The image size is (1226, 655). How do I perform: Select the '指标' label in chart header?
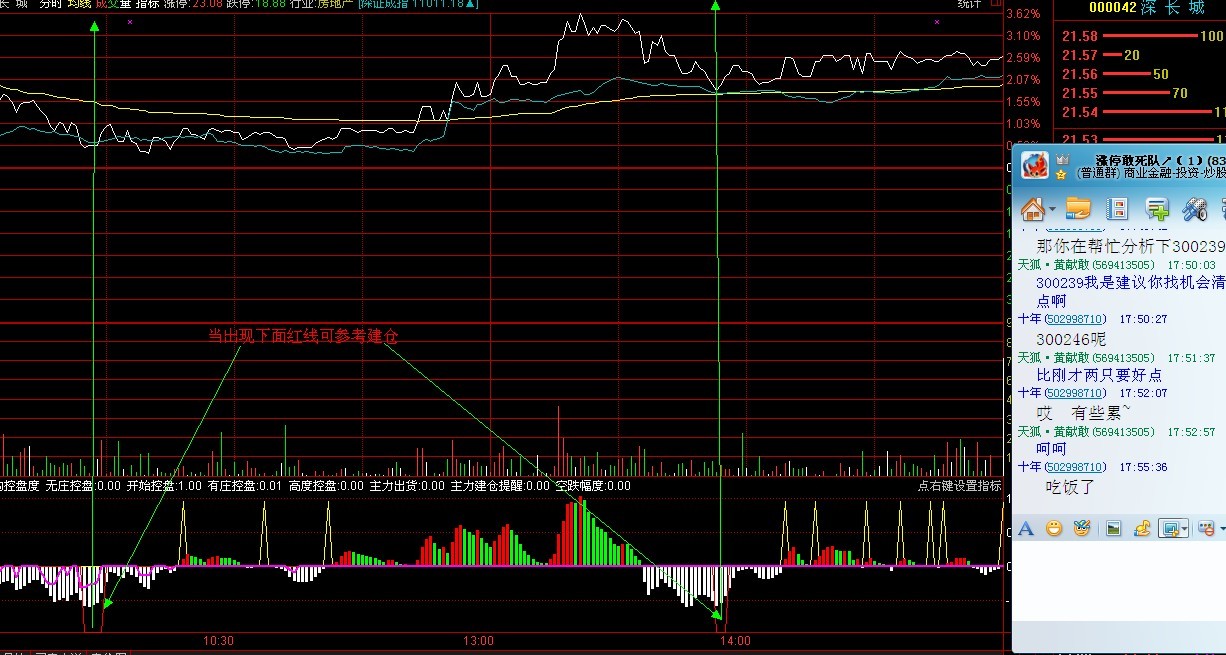(x=147, y=4)
